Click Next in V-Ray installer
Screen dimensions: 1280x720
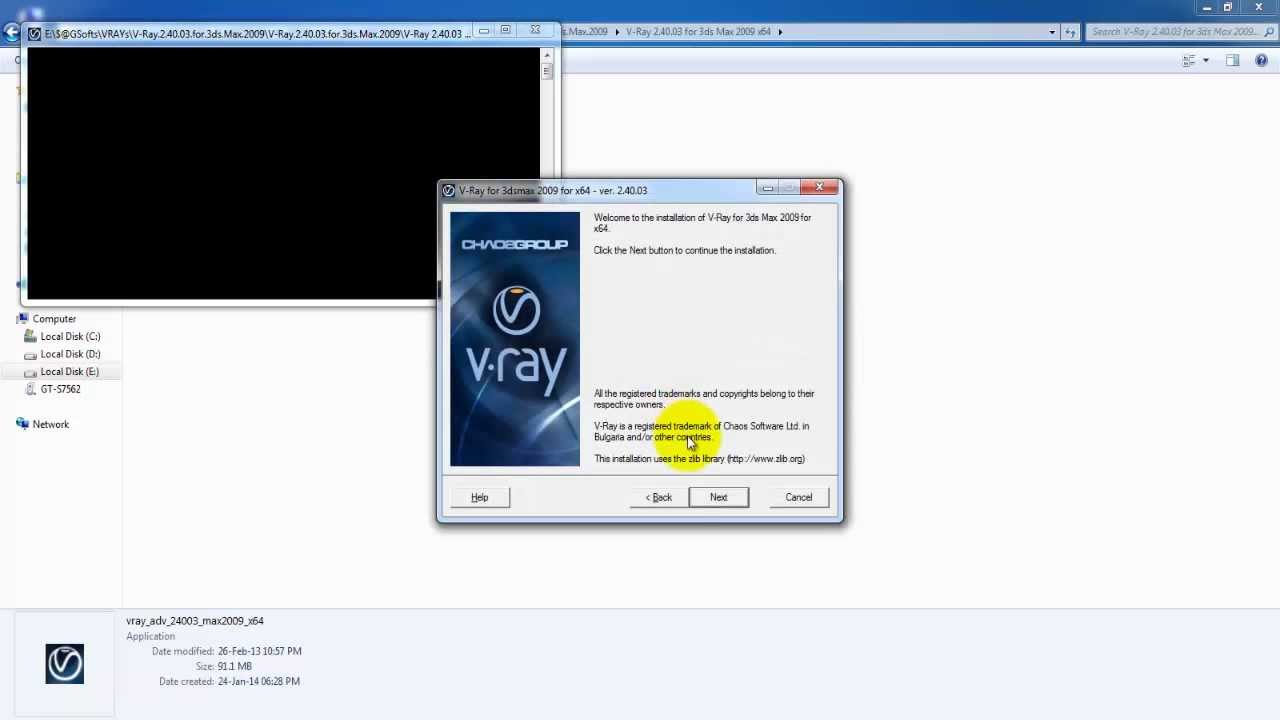(718, 497)
